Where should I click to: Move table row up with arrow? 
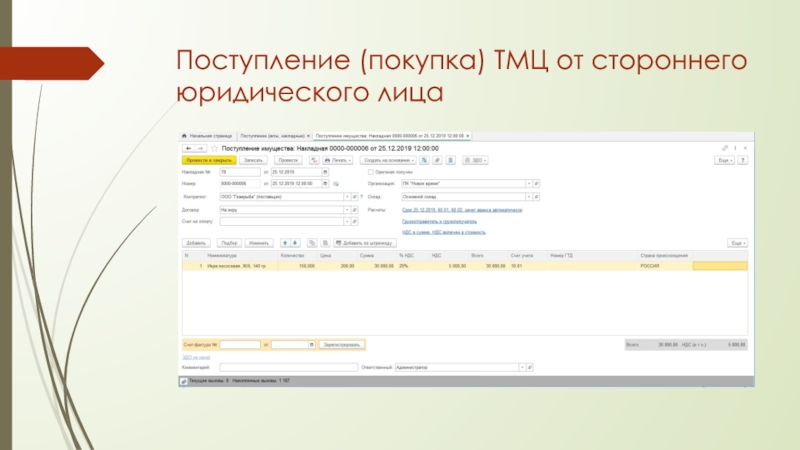(x=284, y=243)
